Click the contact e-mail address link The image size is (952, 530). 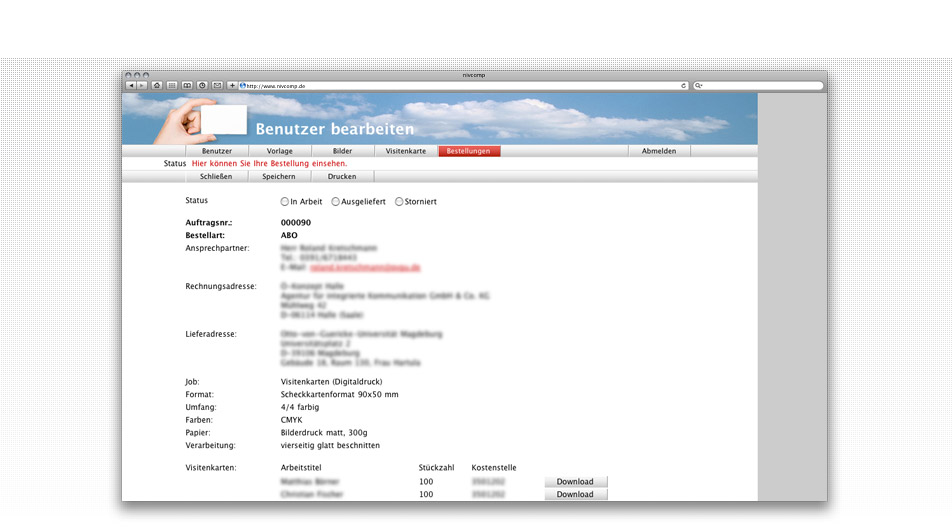coord(364,268)
